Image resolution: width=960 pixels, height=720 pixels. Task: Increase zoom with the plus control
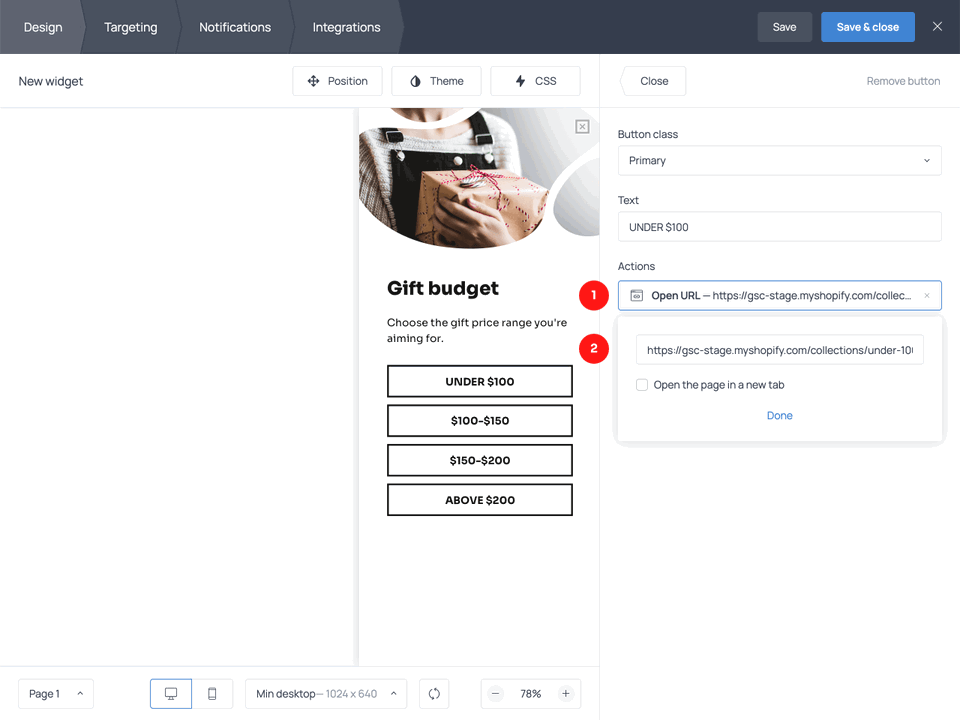(x=566, y=693)
